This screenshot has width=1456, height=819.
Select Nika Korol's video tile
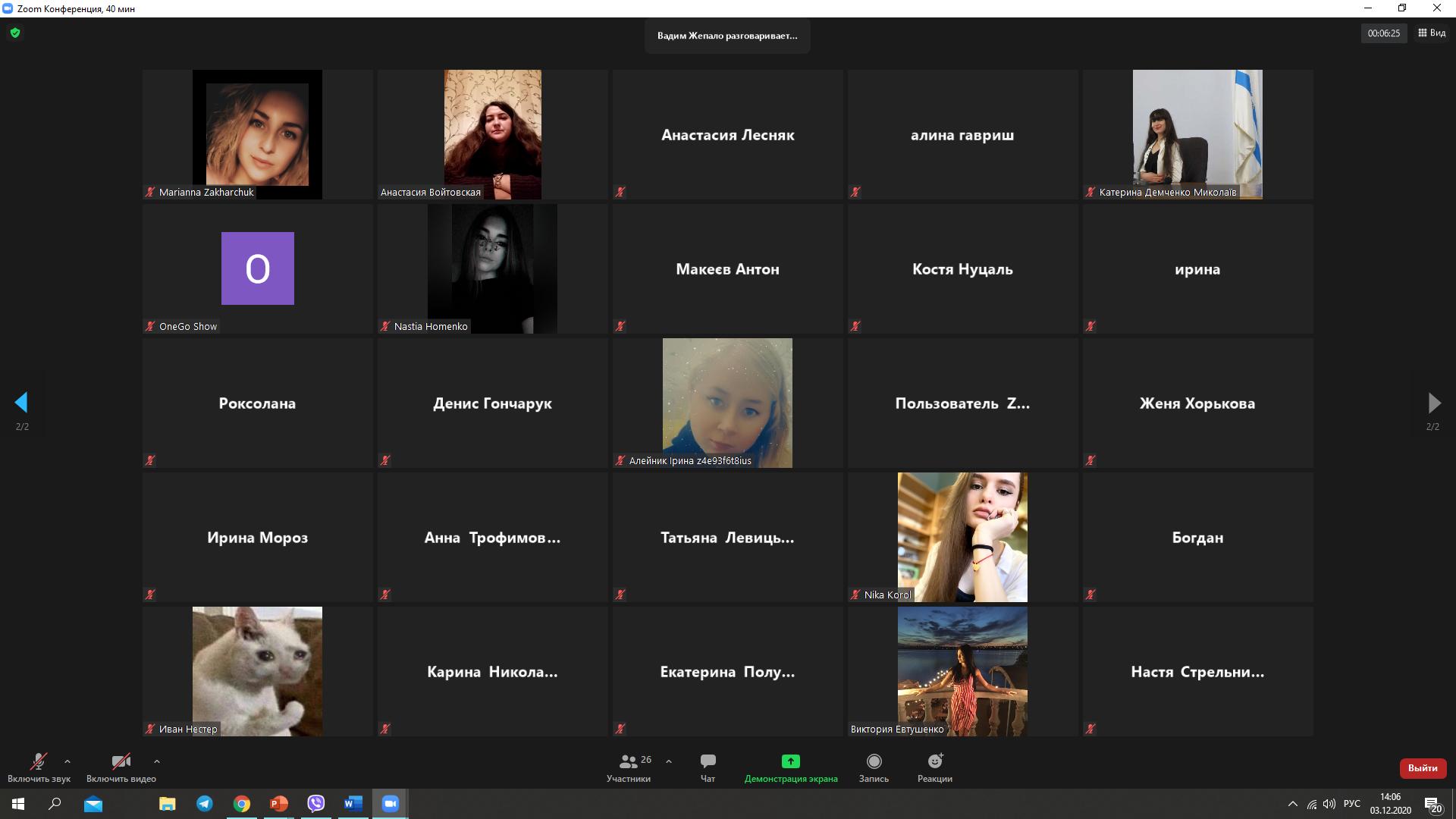(962, 537)
